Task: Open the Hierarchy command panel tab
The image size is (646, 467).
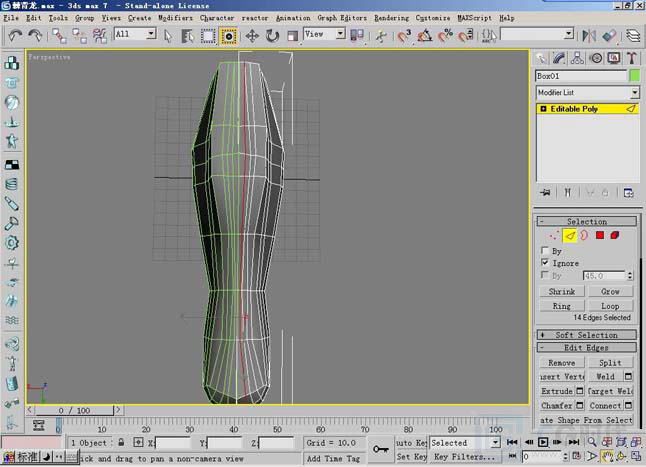Action: [577, 58]
